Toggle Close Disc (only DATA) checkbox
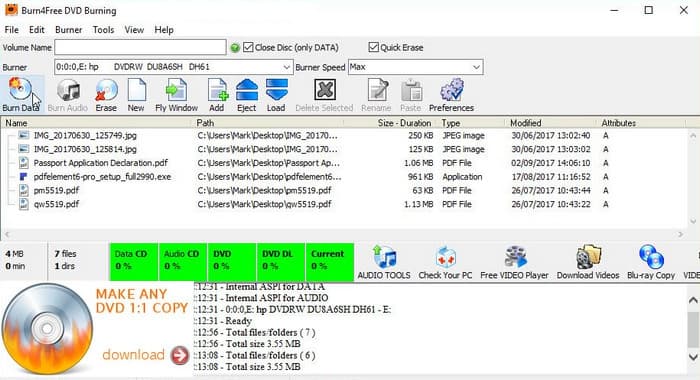This screenshot has width=700, height=380. click(x=248, y=47)
